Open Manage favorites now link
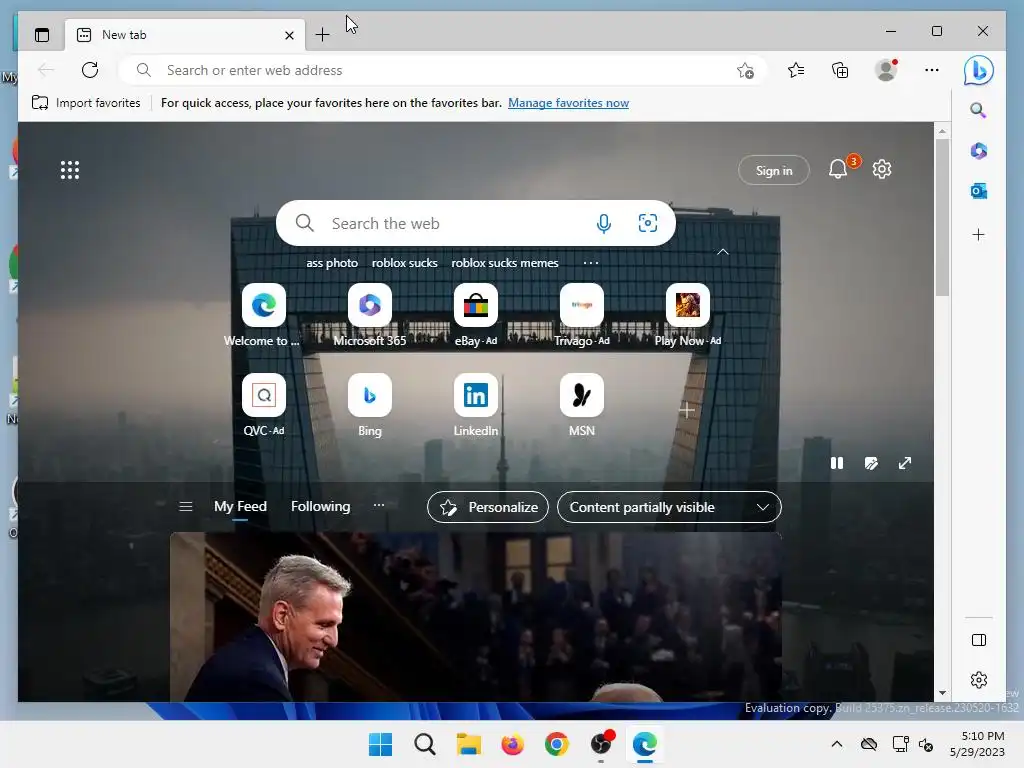This screenshot has width=1024, height=768. click(568, 103)
